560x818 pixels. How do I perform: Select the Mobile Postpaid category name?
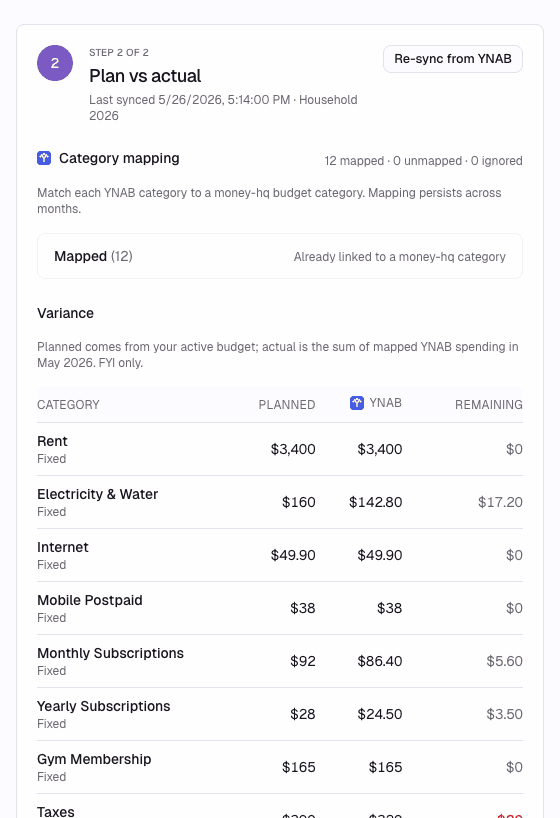coord(90,600)
